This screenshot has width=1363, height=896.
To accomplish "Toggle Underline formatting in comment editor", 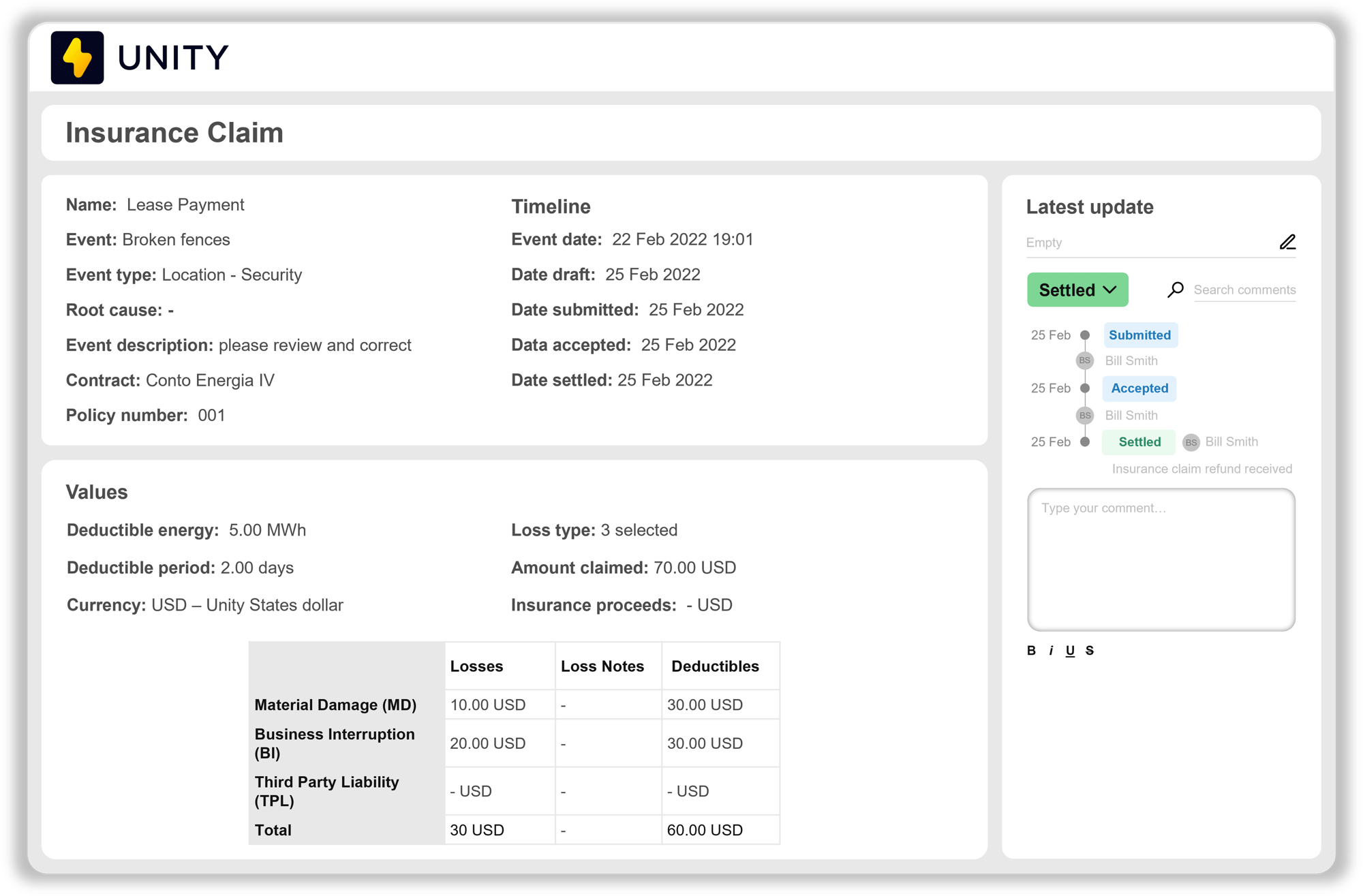I will click(x=1070, y=651).
